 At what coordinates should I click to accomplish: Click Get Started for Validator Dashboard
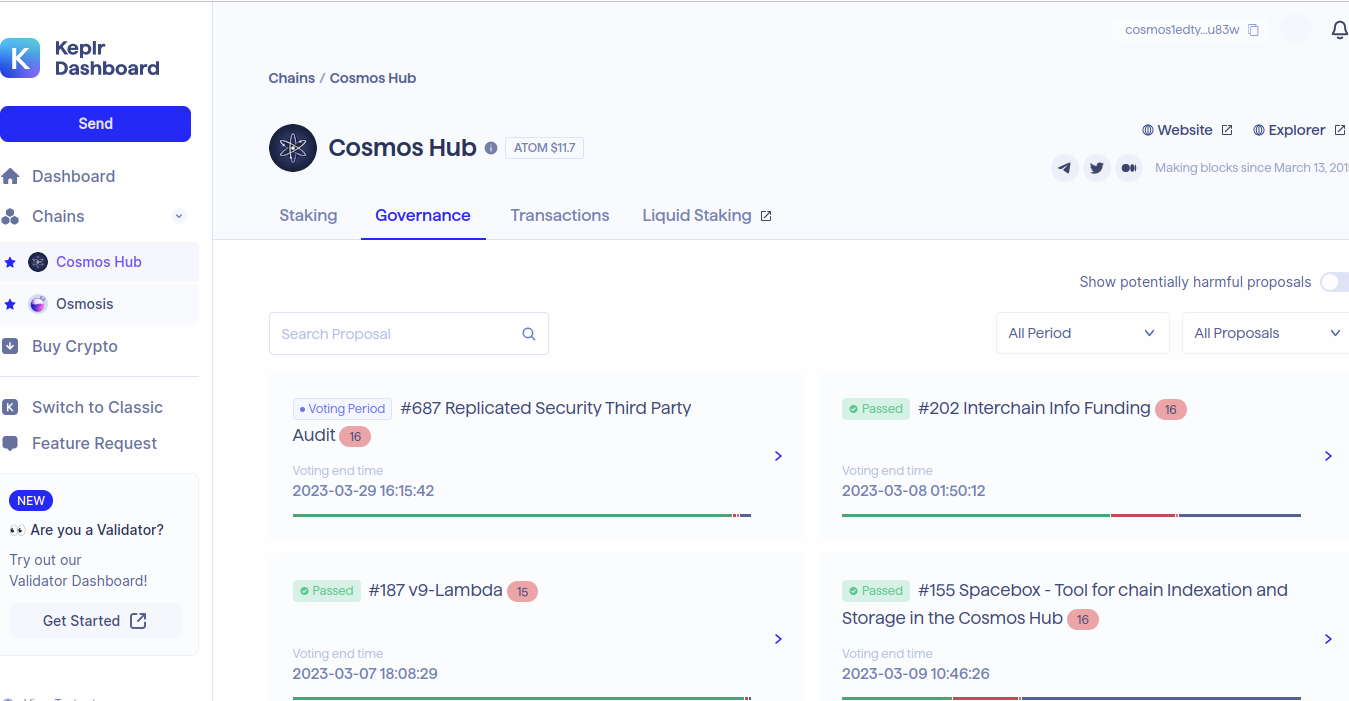[x=95, y=621]
